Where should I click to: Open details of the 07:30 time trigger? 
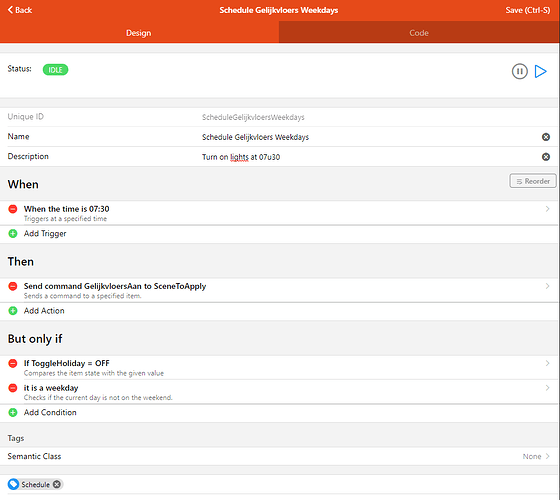pyautogui.click(x=547, y=209)
